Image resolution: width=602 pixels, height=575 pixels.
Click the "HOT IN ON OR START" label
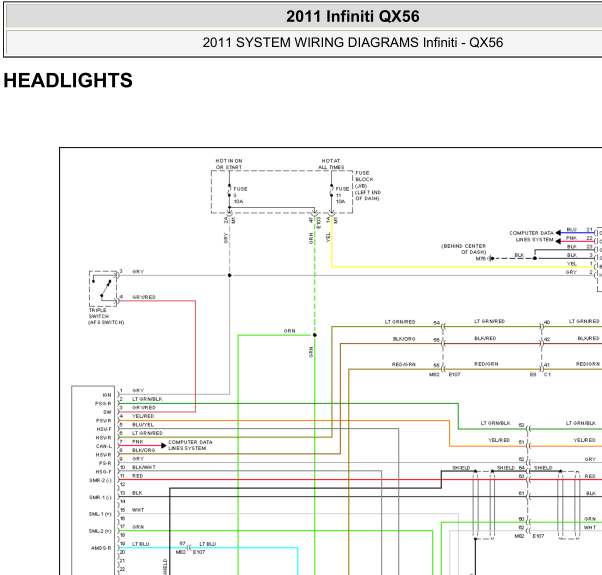pos(229,164)
